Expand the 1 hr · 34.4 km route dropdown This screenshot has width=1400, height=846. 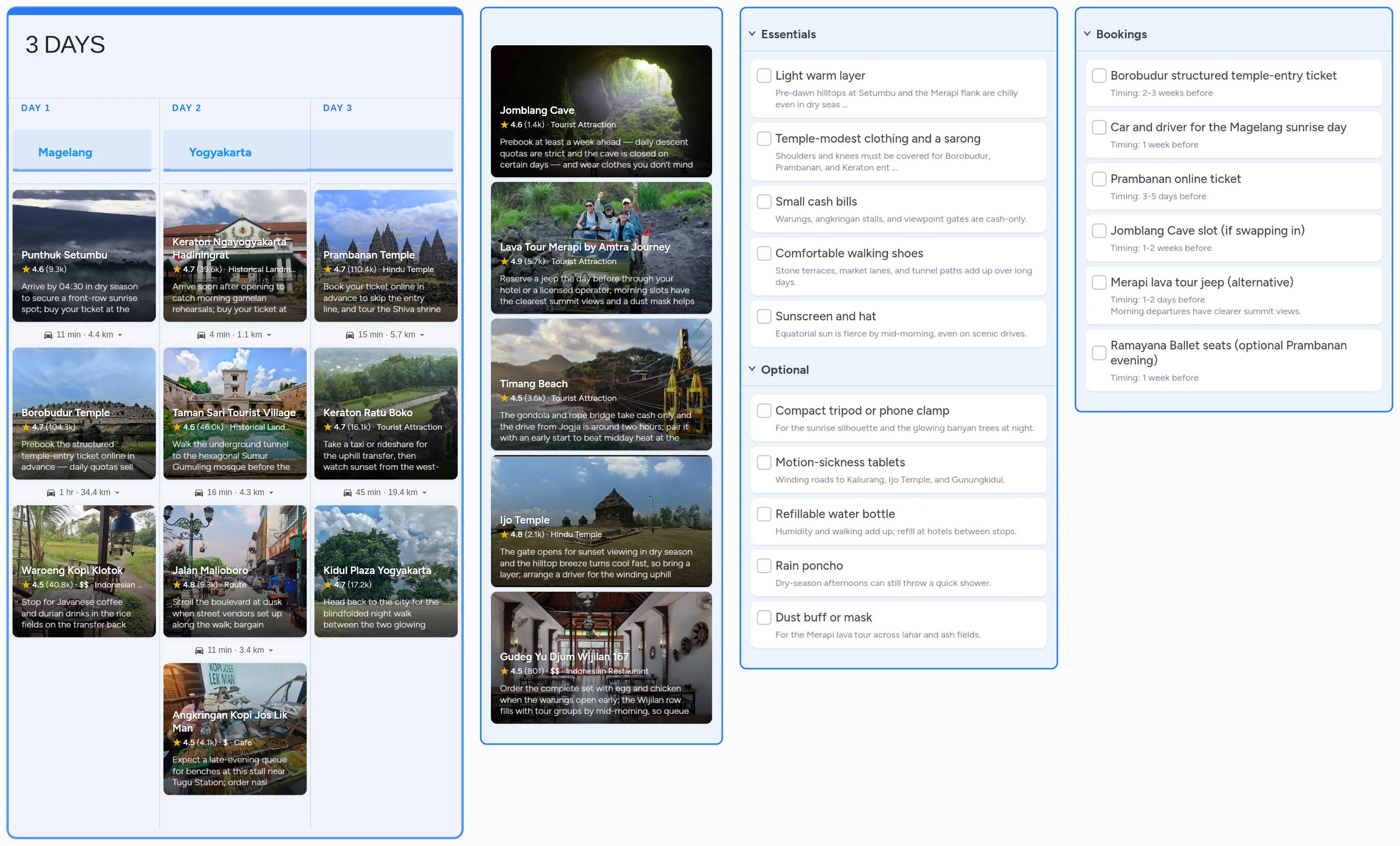[x=117, y=493]
